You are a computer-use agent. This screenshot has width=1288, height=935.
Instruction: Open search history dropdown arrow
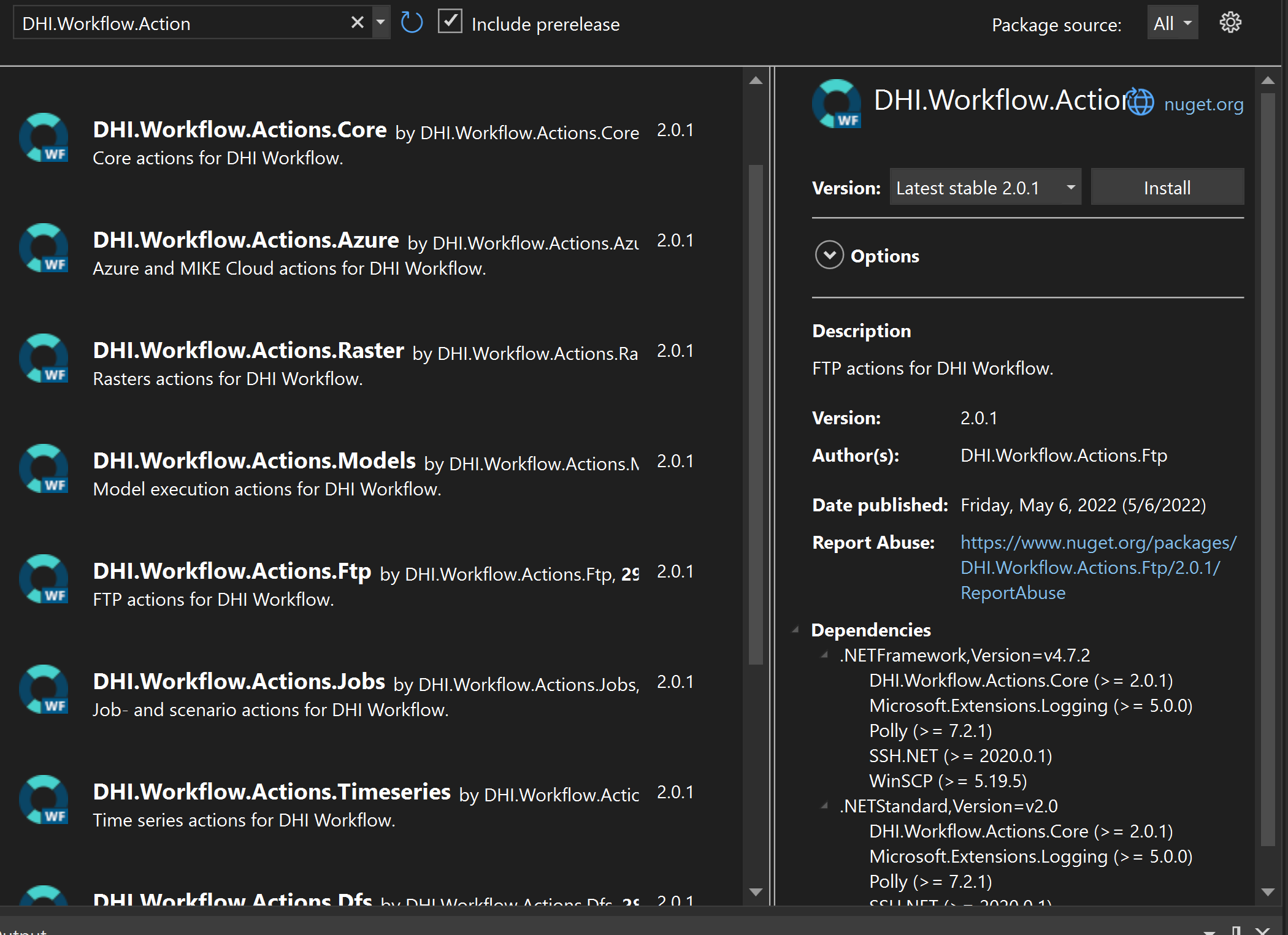coord(380,23)
